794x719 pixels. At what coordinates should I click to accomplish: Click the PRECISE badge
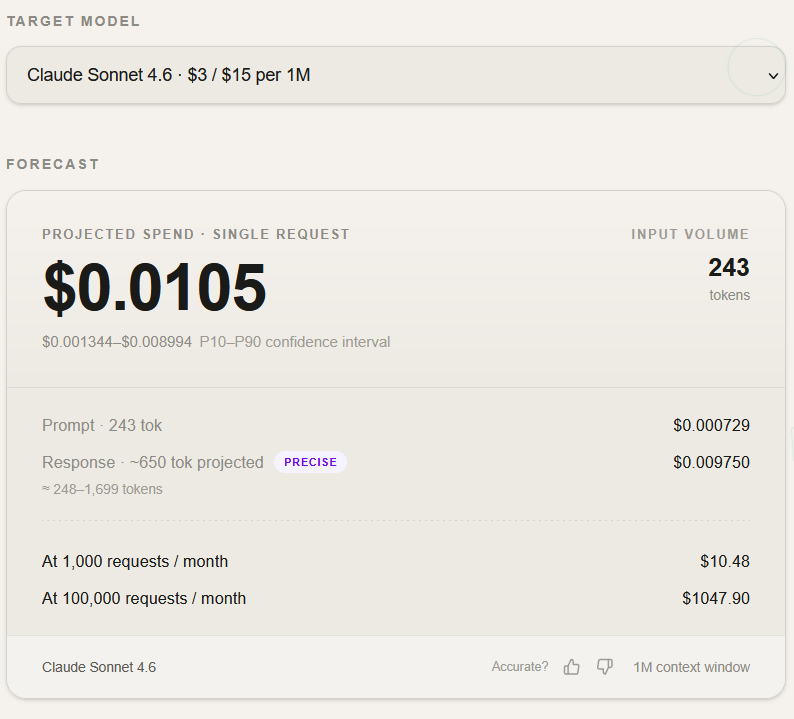click(310, 462)
